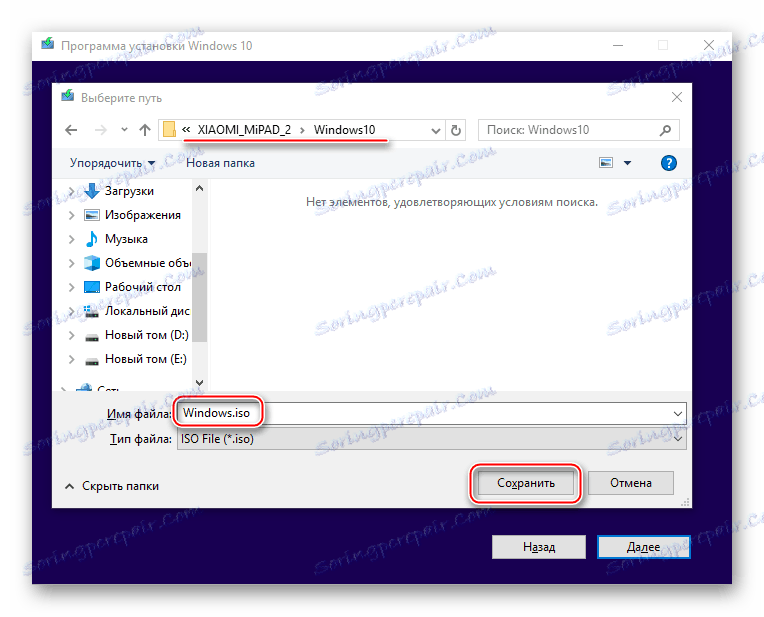Image resolution: width=764 pixels, height=617 pixels.
Task: Click the Forward navigation arrow
Action: coord(100,130)
